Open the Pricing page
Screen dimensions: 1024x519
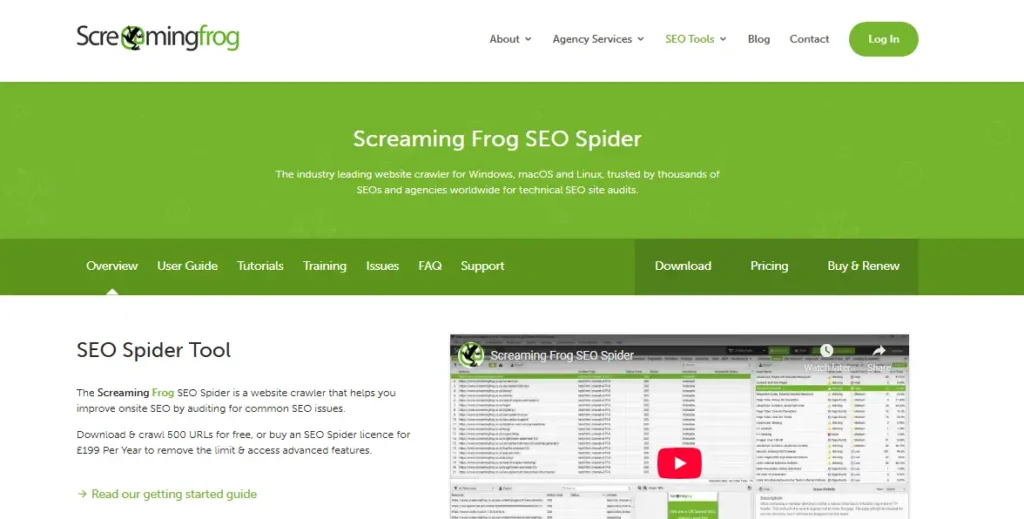click(769, 266)
